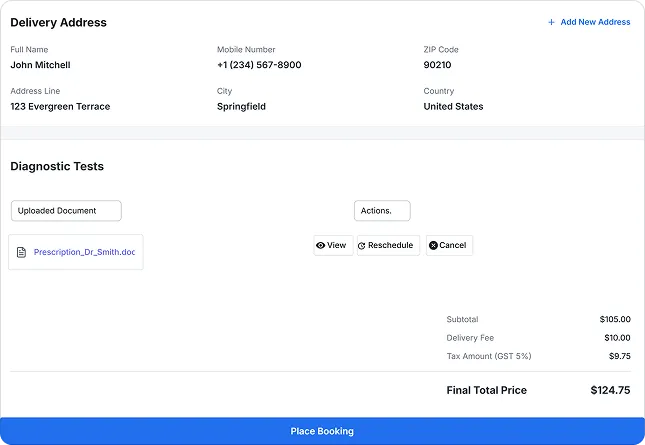Click the mobile number +1 (234) 567-8900

pos(259,65)
